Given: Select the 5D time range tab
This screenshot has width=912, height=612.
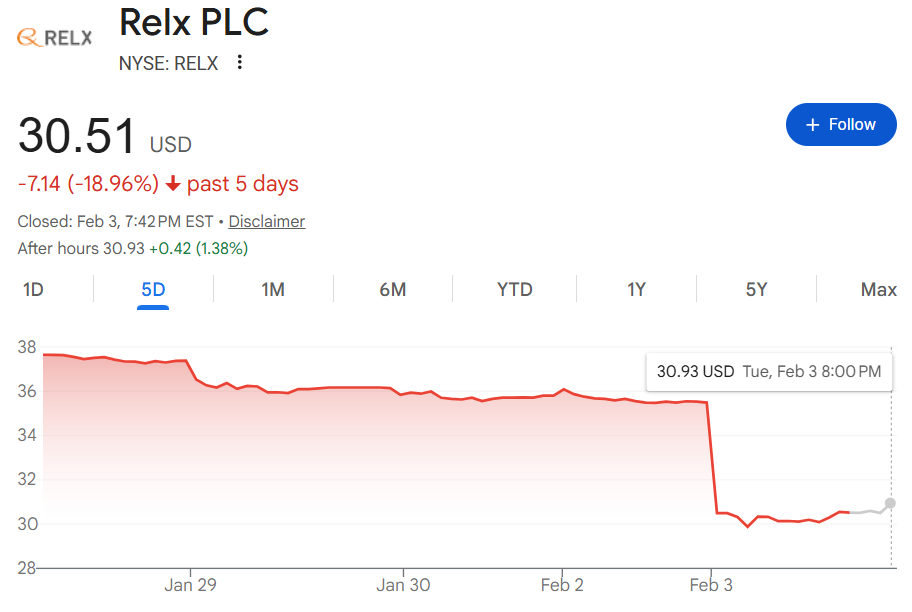Looking at the screenshot, I should pos(153,290).
